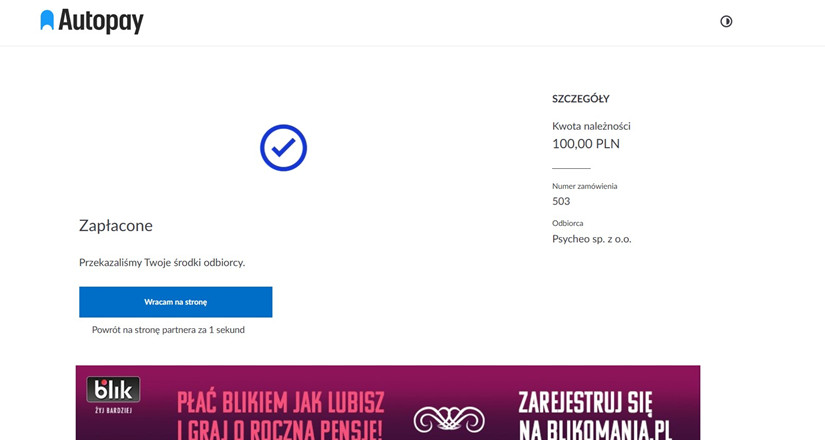Image resolution: width=825 pixels, height=440 pixels.
Task: Click the 'Wracam na stronę' button
Action: pos(176,302)
